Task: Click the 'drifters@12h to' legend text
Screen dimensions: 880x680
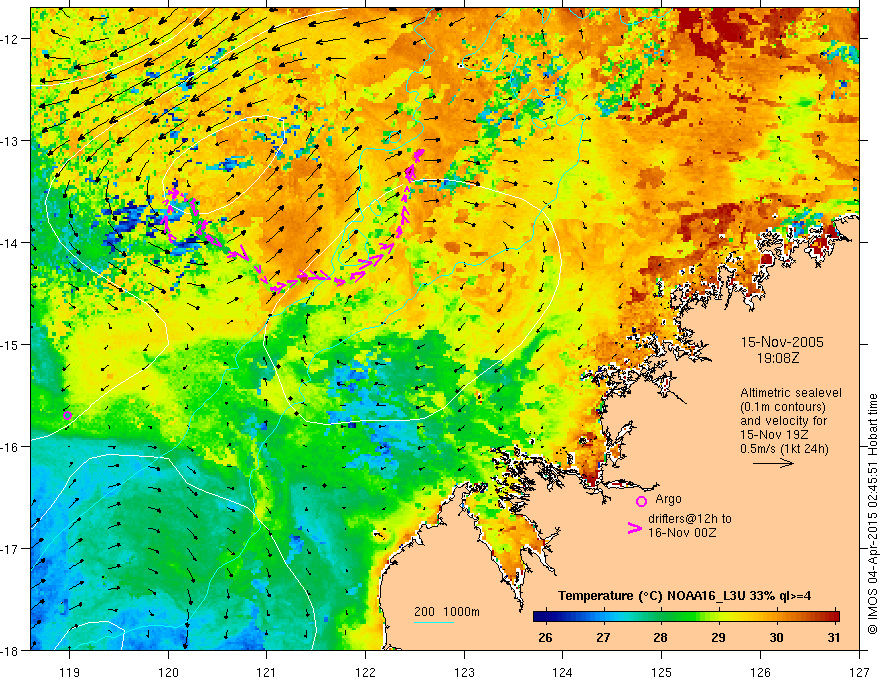Action: point(690,519)
